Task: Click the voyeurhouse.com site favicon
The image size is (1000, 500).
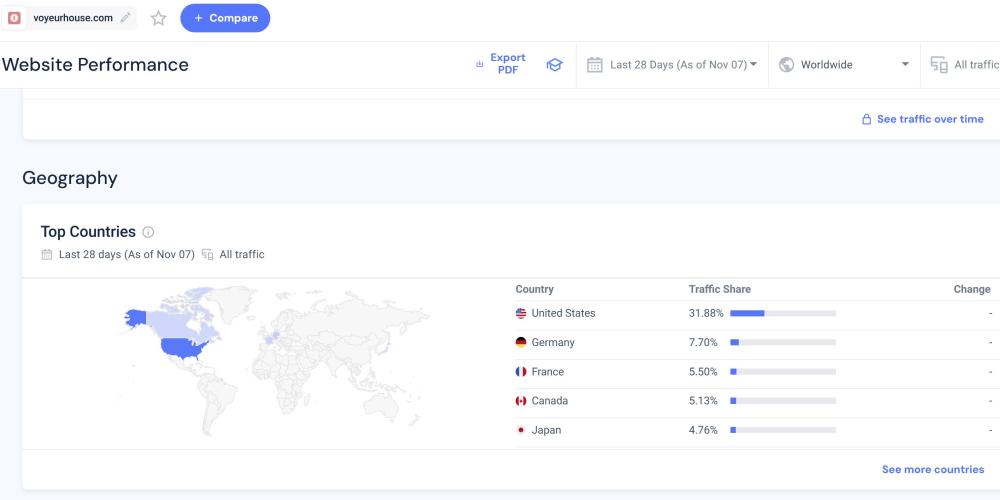Action: tap(15, 18)
